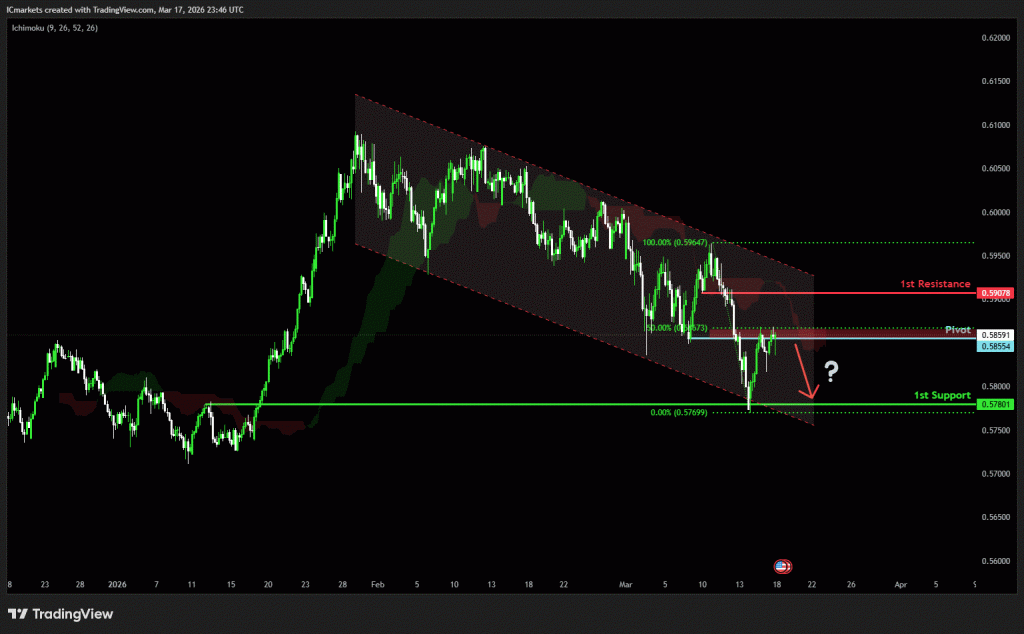1024x634 pixels.
Task: Select the red 0.59078 price tag
Action: [996, 294]
